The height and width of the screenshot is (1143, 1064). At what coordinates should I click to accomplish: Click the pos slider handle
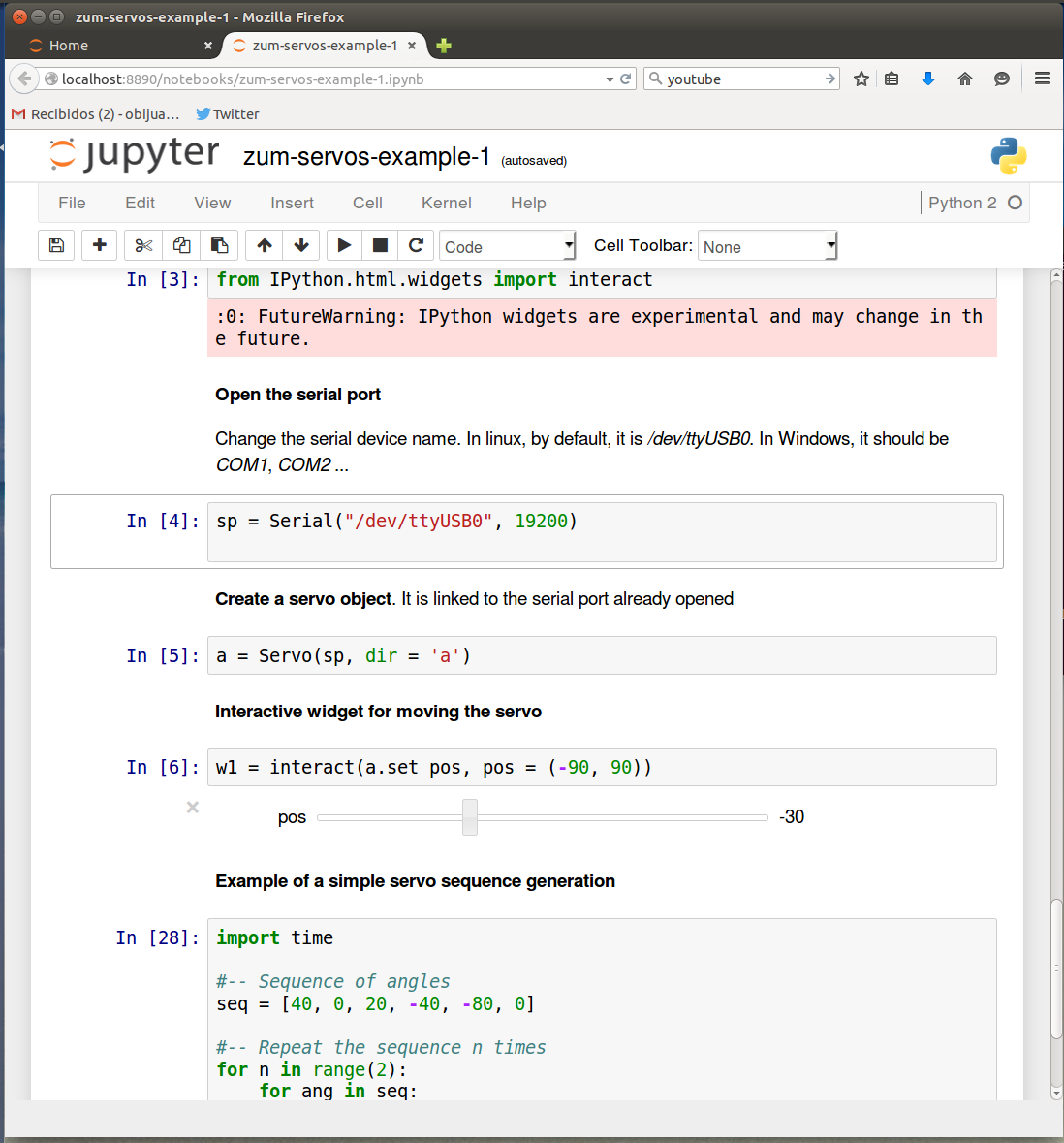(470, 817)
